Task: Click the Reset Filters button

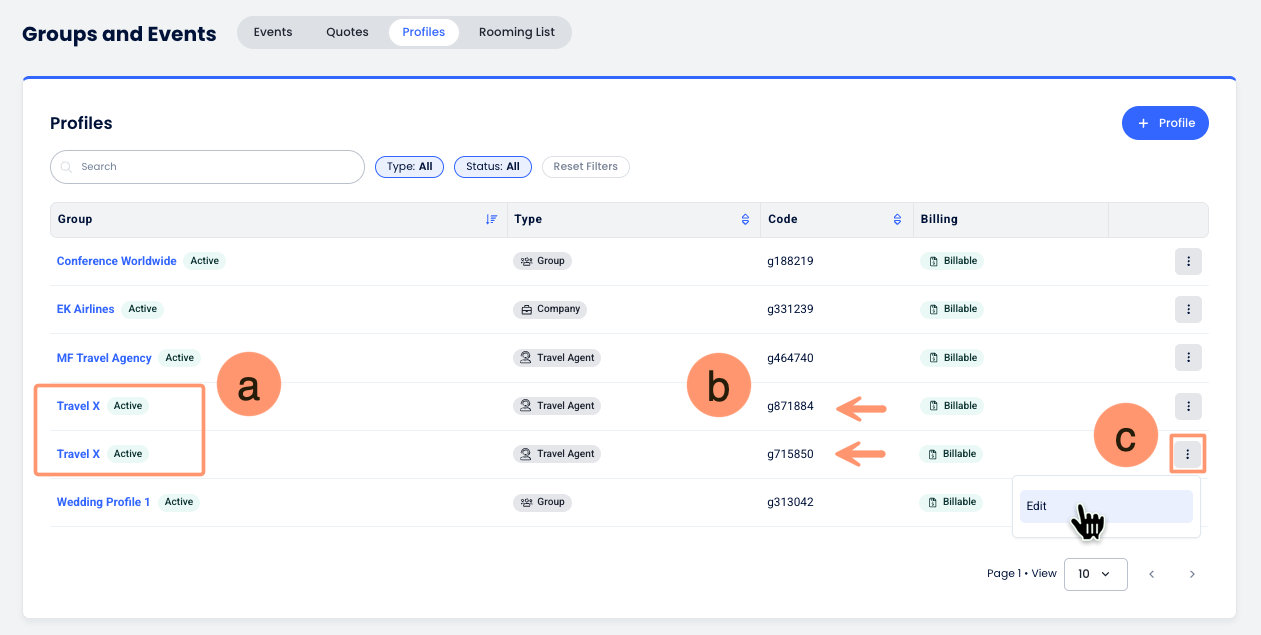Action: 585,167
